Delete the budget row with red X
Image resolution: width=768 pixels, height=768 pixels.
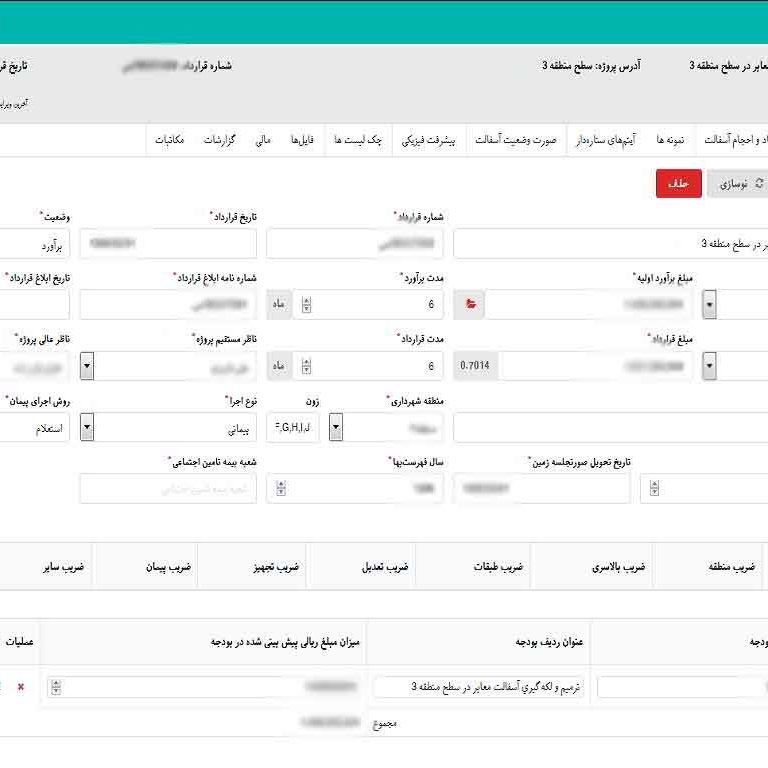click(21, 687)
